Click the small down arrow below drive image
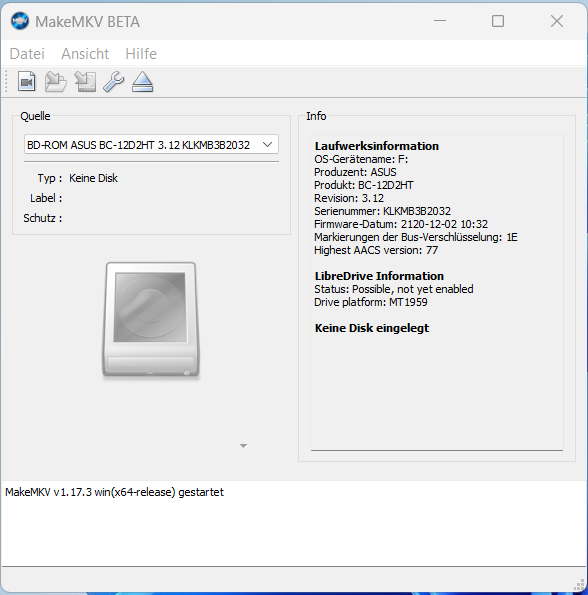588x595 pixels. click(x=244, y=446)
